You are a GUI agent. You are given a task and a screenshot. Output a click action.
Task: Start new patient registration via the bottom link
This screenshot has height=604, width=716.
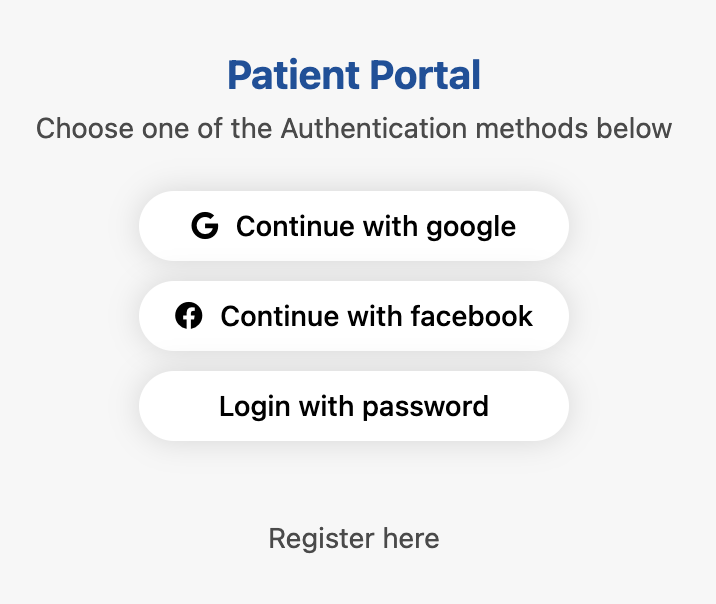pos(354,539)
